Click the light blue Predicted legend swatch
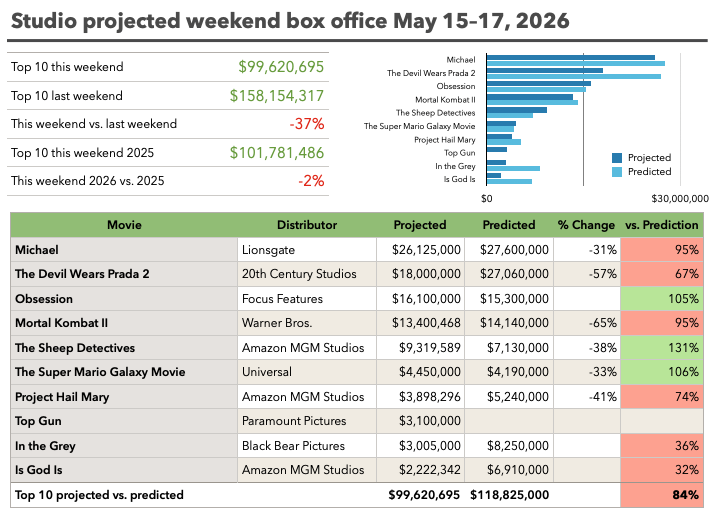 pos(617,172)
